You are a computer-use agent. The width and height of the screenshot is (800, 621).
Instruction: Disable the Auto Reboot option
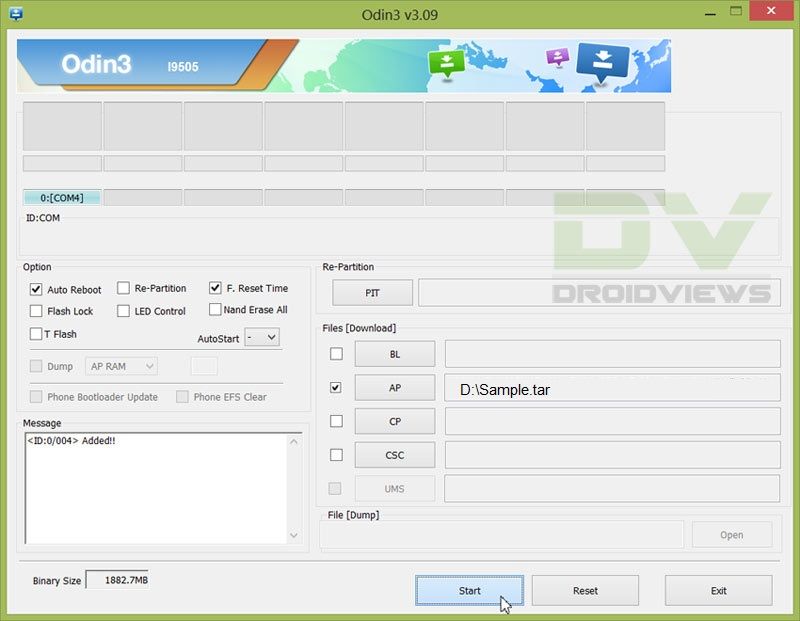click(x=36, y=289)
